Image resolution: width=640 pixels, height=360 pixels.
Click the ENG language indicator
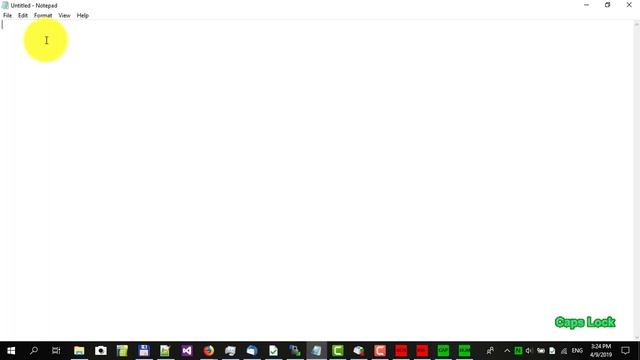pos(577,351)
